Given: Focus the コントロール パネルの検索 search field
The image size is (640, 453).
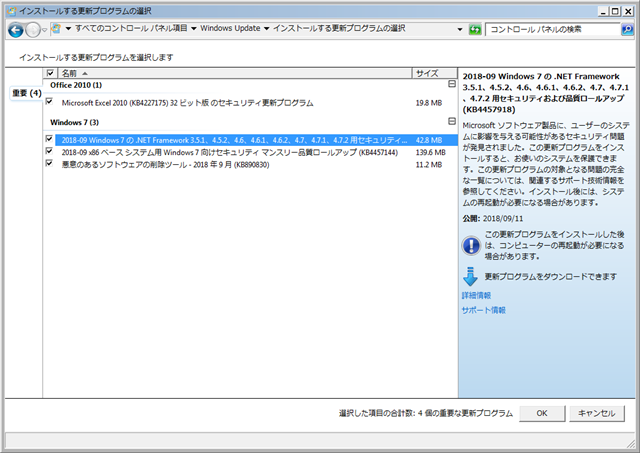Looking at the screenshot, I should tap(553, 29).
